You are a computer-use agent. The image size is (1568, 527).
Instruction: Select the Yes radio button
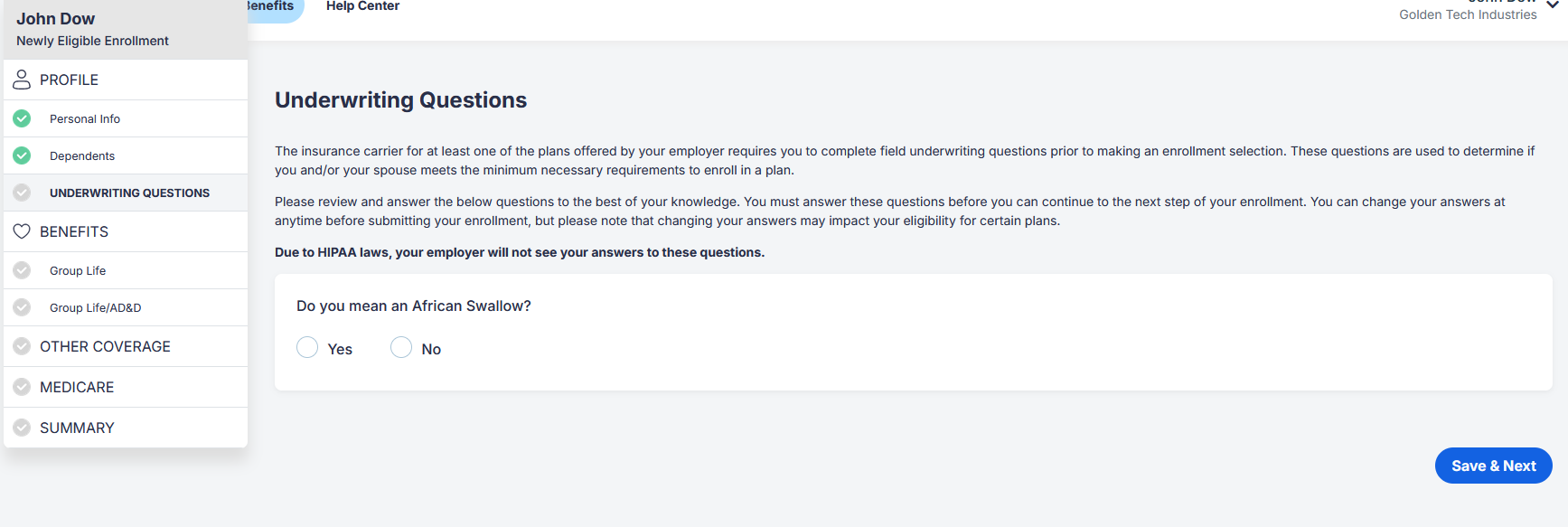click(307, 348)
